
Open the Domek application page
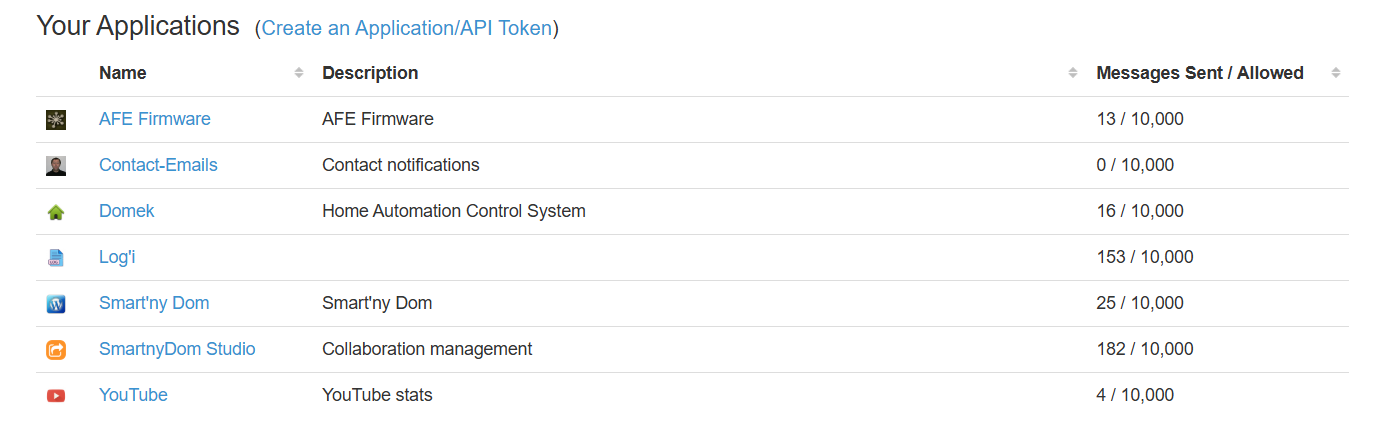click(127, 211)
